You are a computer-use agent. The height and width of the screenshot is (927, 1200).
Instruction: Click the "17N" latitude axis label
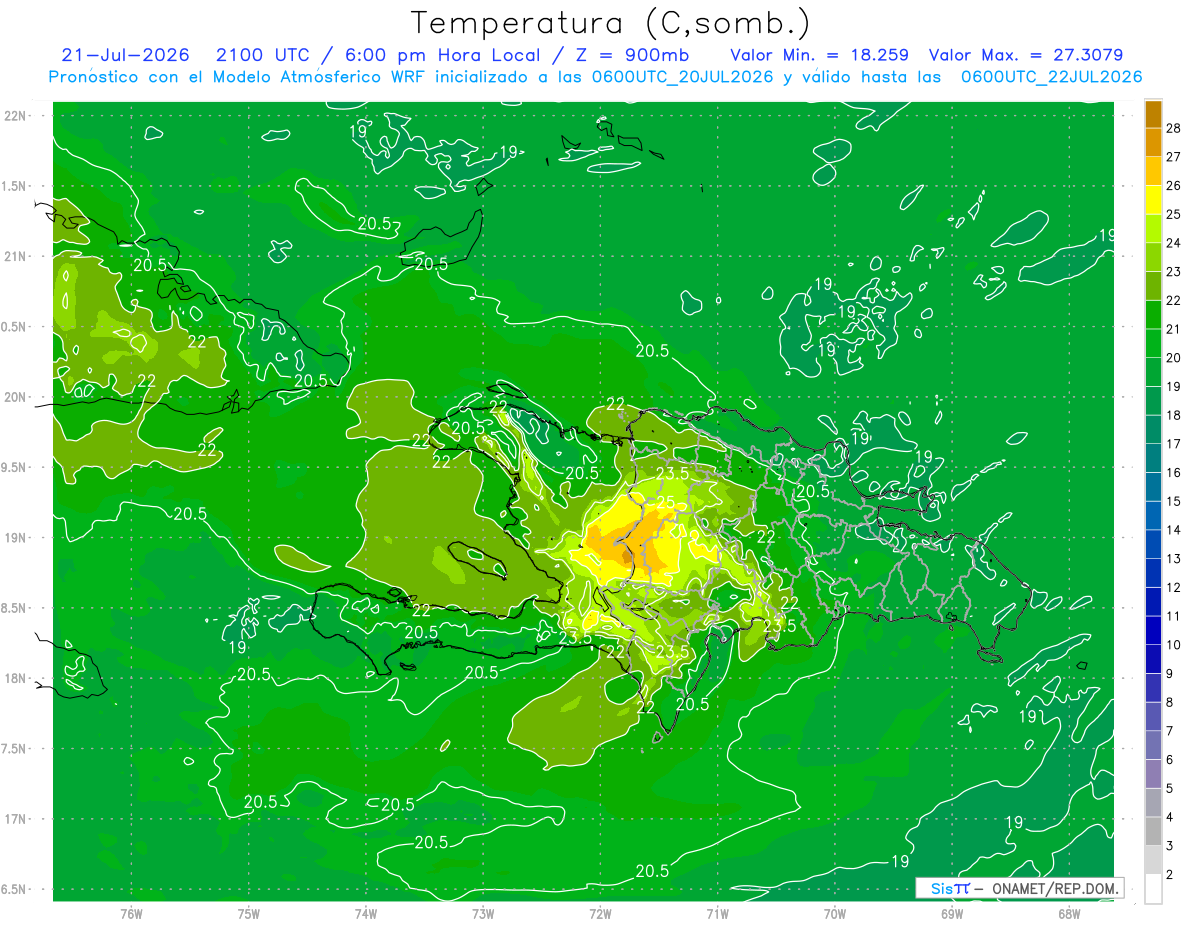pyautogui.click(x=16, y=819)
